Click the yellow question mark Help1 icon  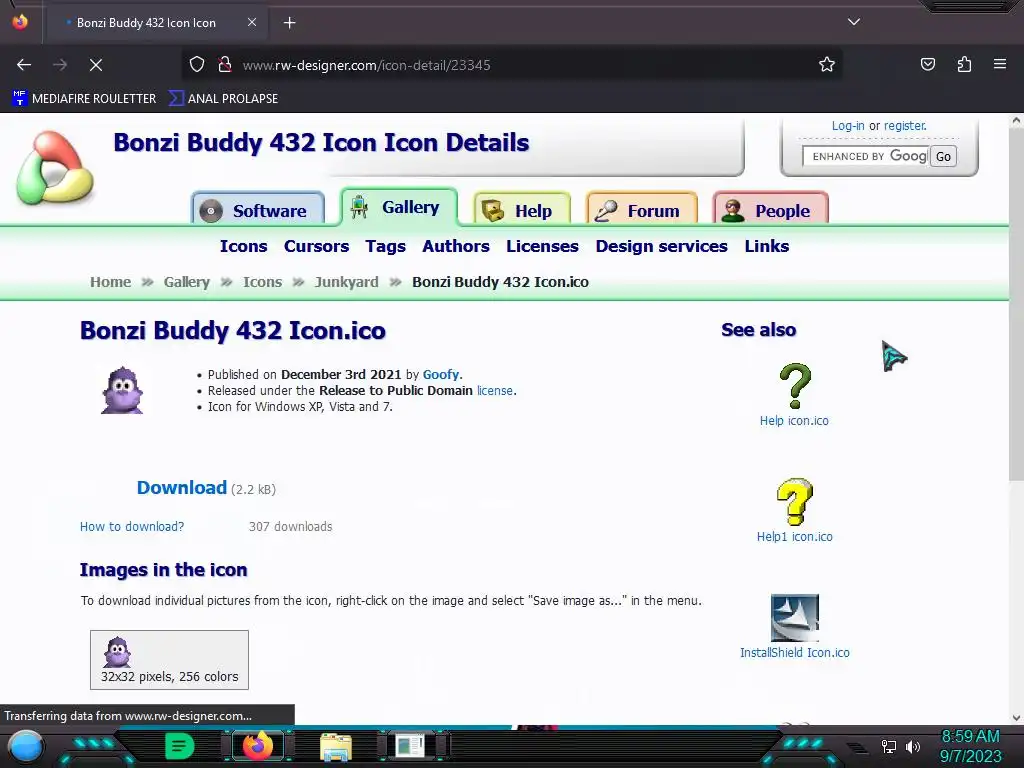tap(795, 502)
